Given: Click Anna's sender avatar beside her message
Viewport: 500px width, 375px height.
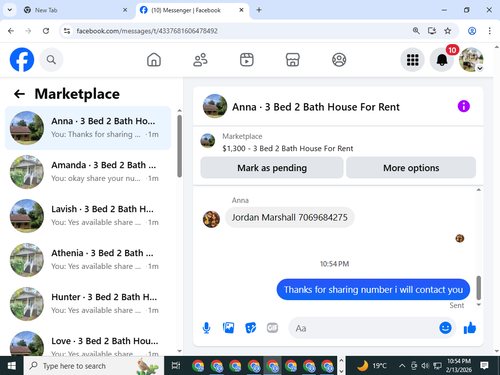Looking at the screenshot, I should [x=211, y=219].
